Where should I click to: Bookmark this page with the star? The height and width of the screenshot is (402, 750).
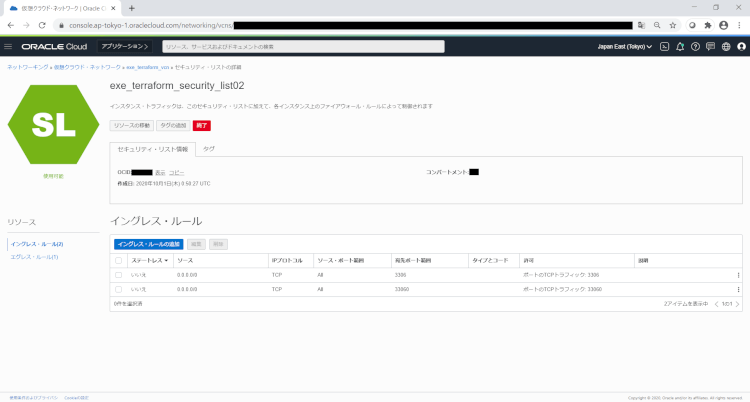(673, 25)
